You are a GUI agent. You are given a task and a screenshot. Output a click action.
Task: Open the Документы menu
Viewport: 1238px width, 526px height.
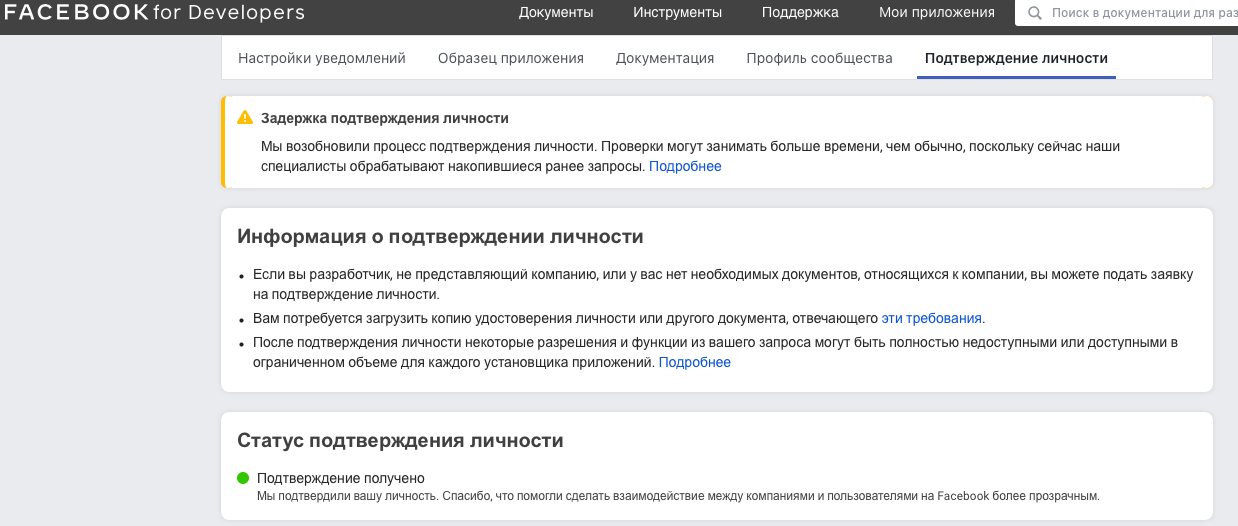point(556,13)
